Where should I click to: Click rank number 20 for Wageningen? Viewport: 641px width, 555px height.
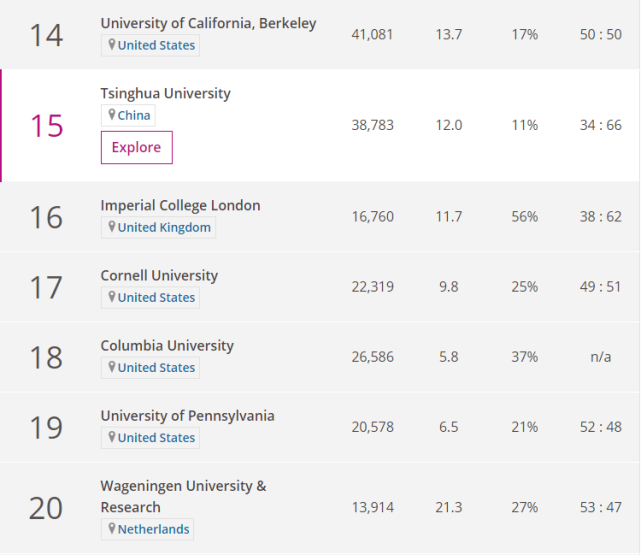46,508
